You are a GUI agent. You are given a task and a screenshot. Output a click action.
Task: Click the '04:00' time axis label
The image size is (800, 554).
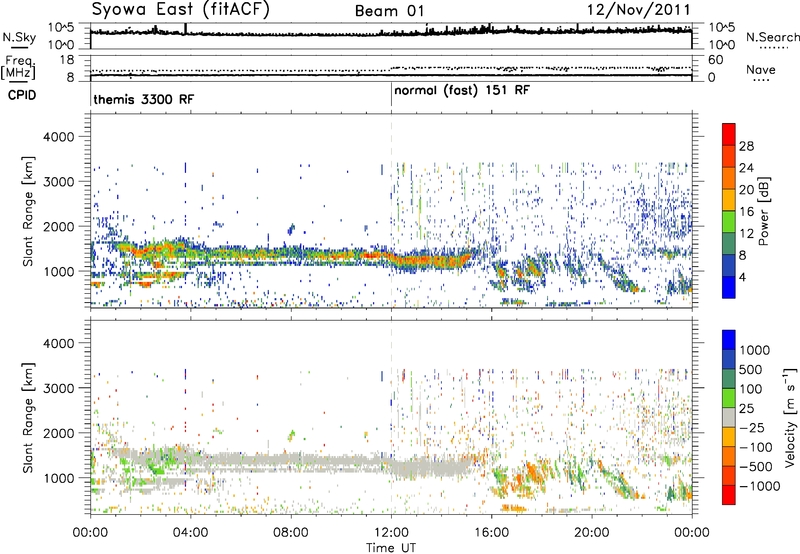click(x=190, y=533)
